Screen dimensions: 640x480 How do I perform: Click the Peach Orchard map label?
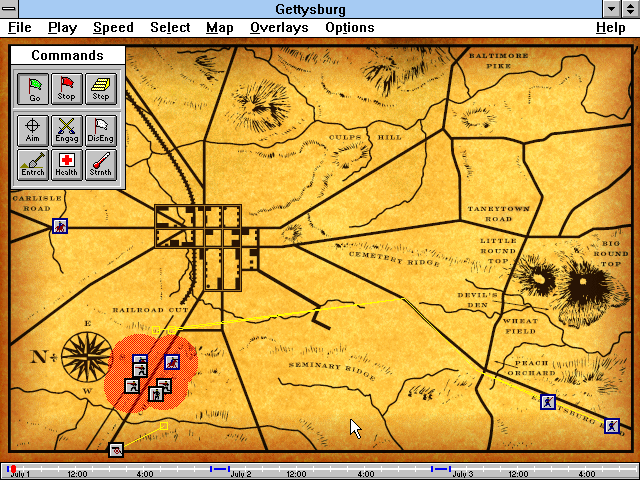[x=531, y=368]
